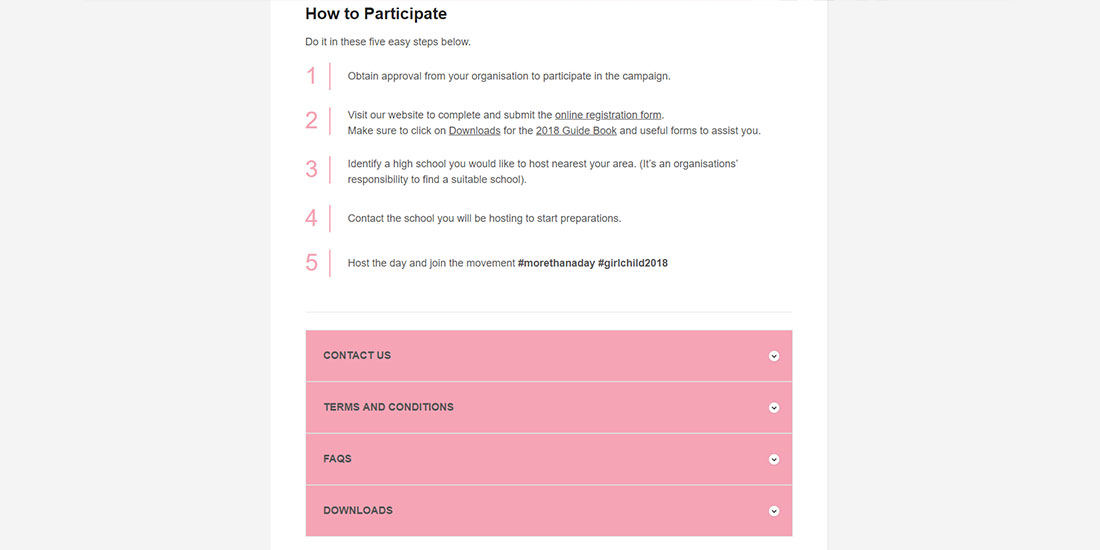Click the pink step number 5
Viewport: 1100px width, 550px height.
click(311, 263)
